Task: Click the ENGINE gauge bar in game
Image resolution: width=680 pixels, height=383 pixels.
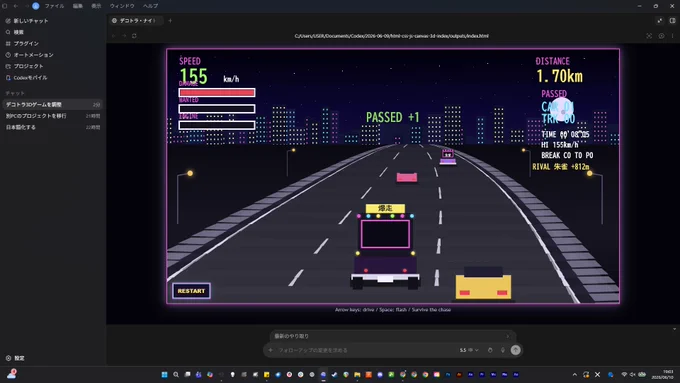Action: click(x=217, y=125)
